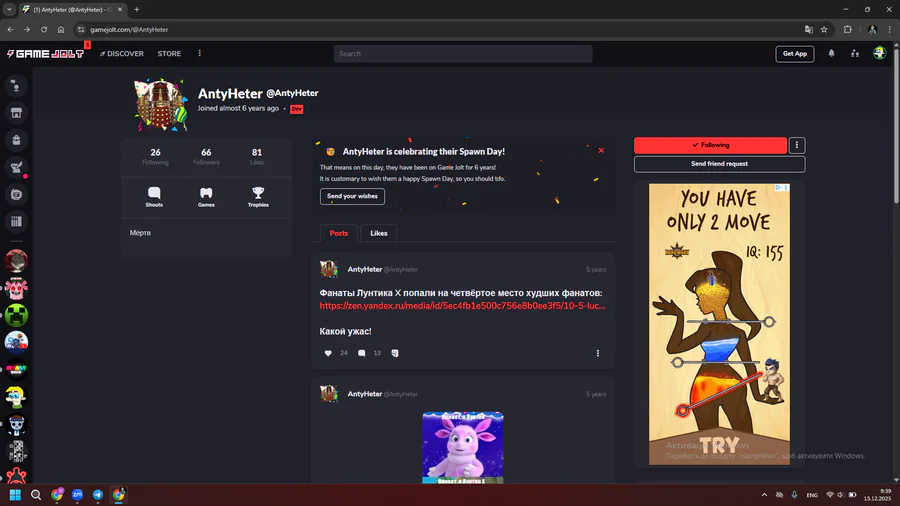
Task: Switch to the Likes tab
Action: (379, 233)
